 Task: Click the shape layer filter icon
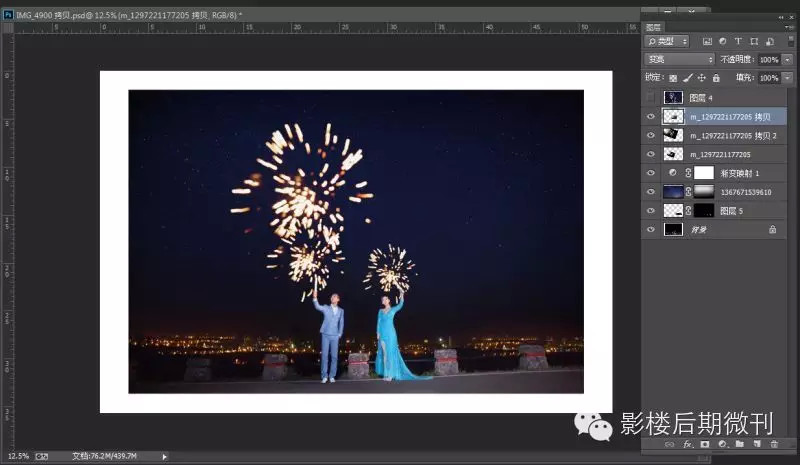[x=754, y=41]
